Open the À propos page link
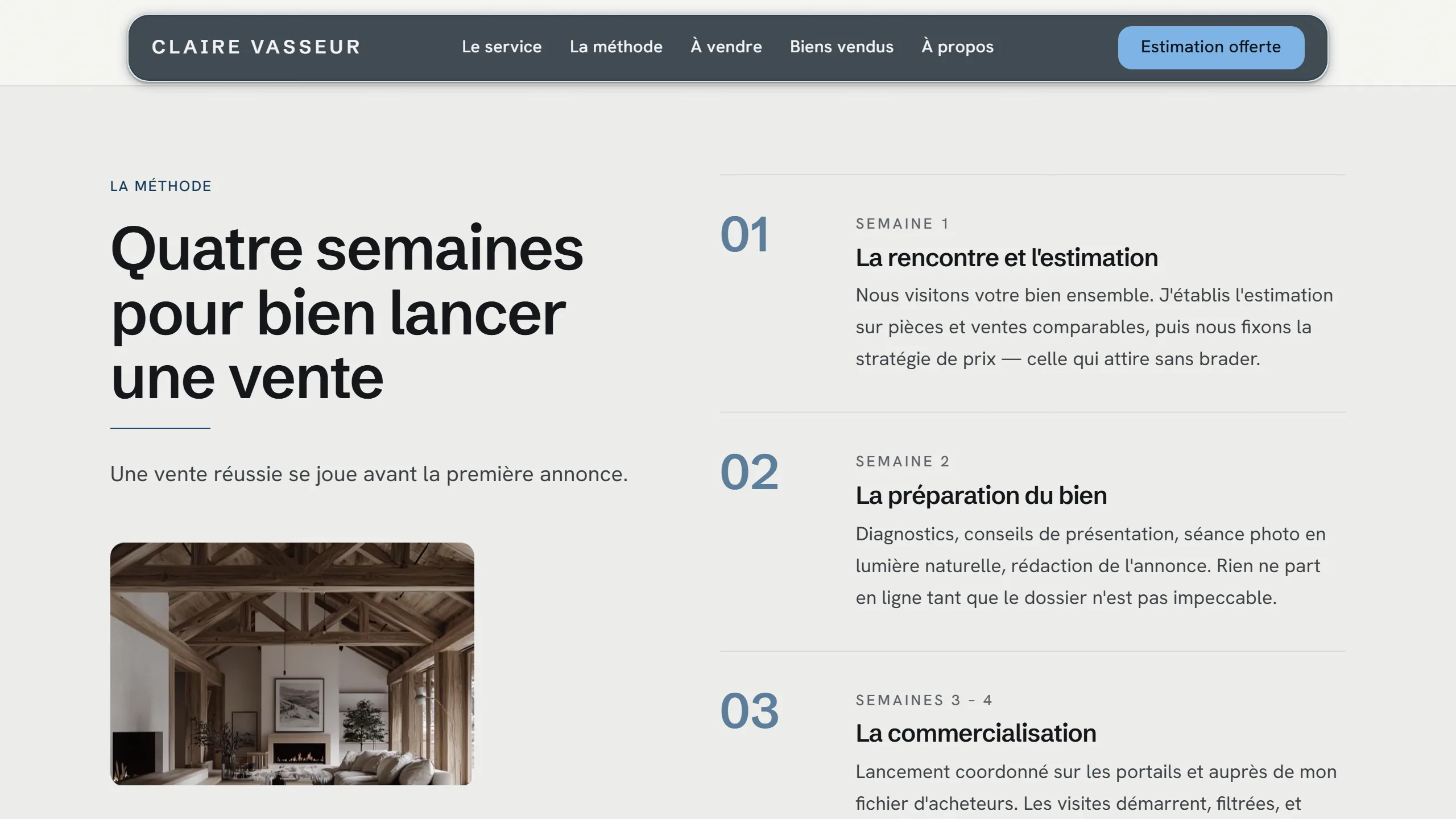The height and width of the screenshot is (819, 1456). click(958, 47)
